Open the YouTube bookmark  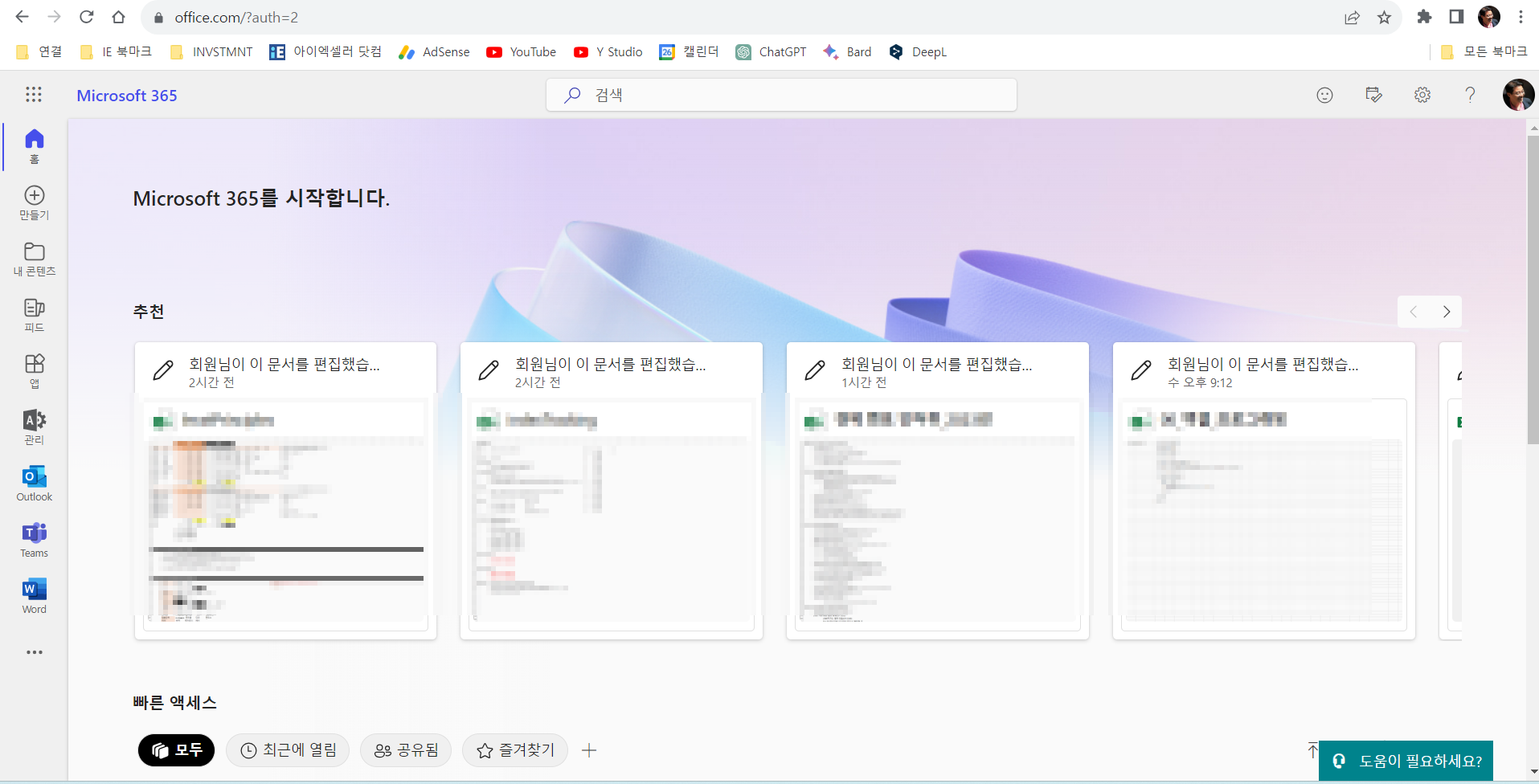[x=521, y=52]
